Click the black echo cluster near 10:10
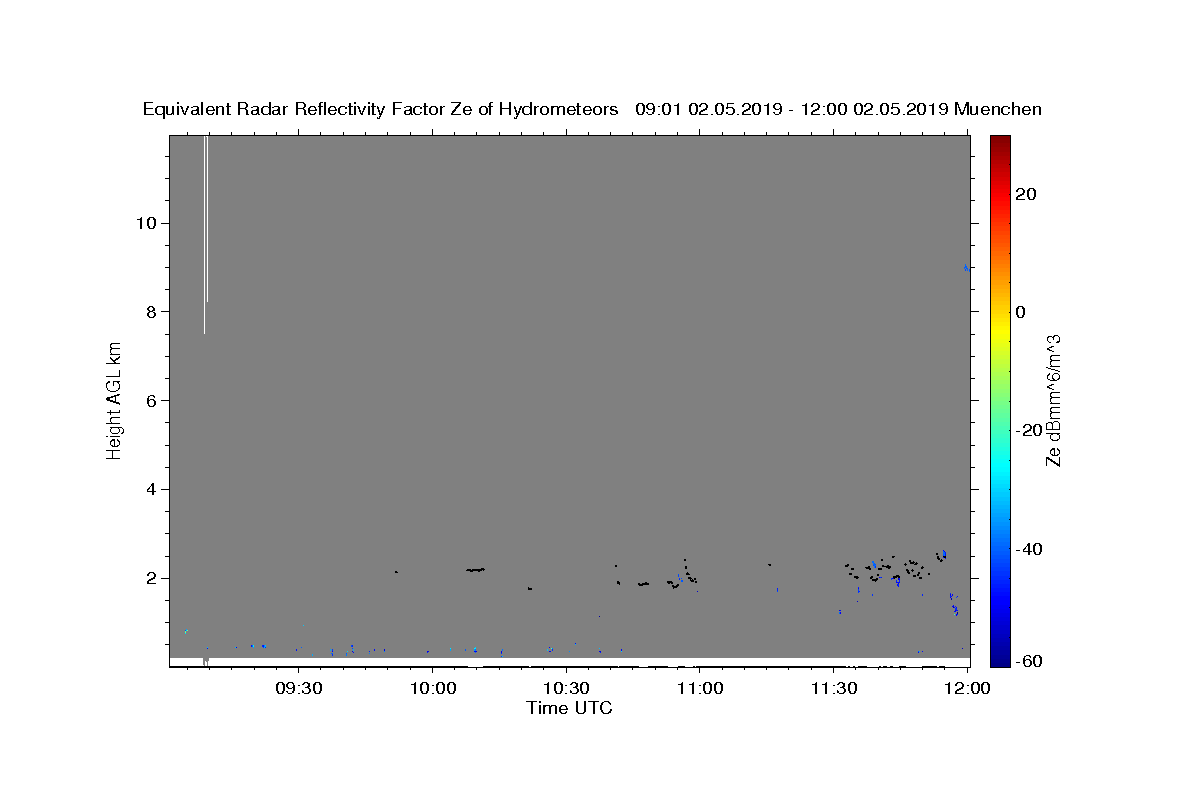Viewport: 1200px width, 800px height. (x=475, y=569)
